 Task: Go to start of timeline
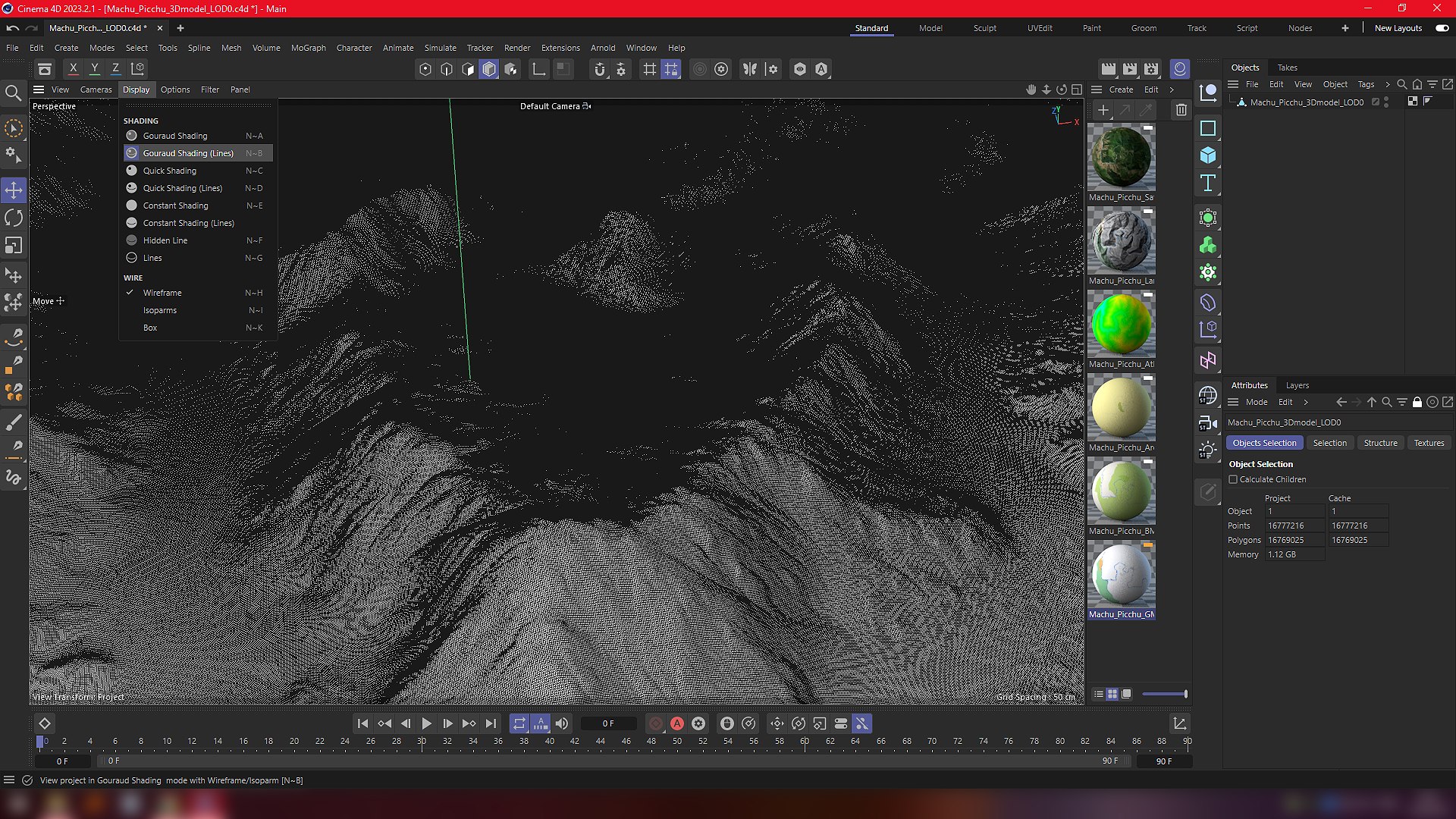pos(362,724)
